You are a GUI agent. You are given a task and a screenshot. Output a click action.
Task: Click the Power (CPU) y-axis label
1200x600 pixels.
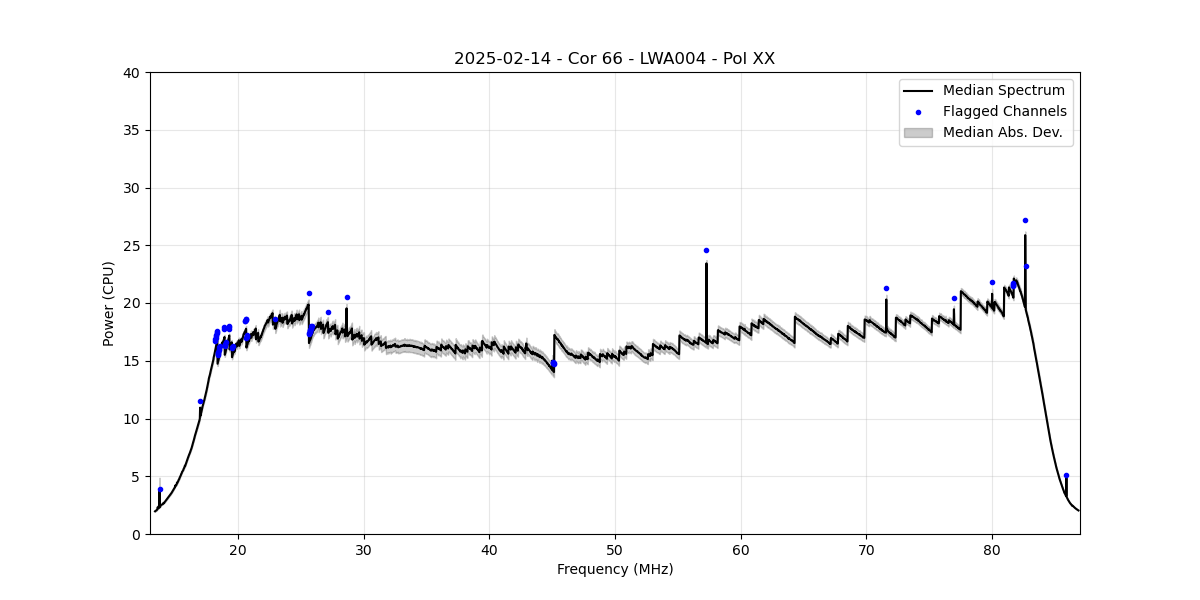pyautogui.click(x=109, y=303)
